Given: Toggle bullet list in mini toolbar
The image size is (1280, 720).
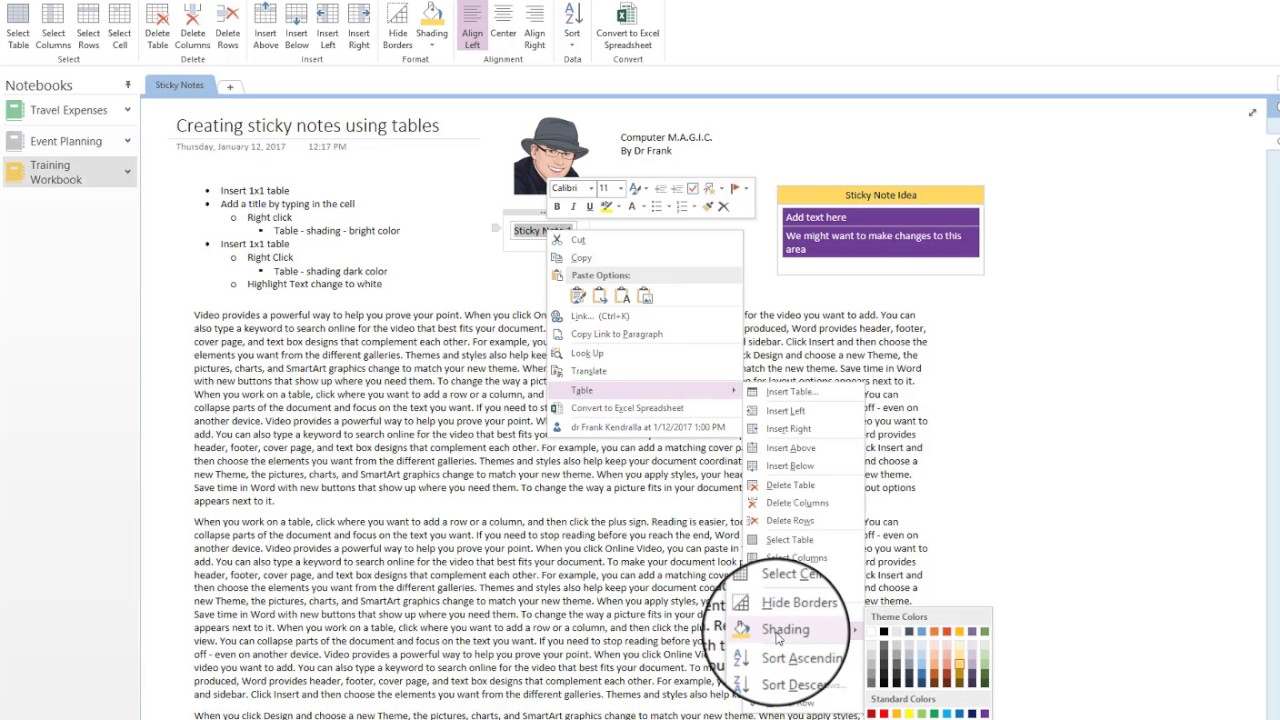Looking at the screenshot, I should pyautogui.click(x=656, y=206).
